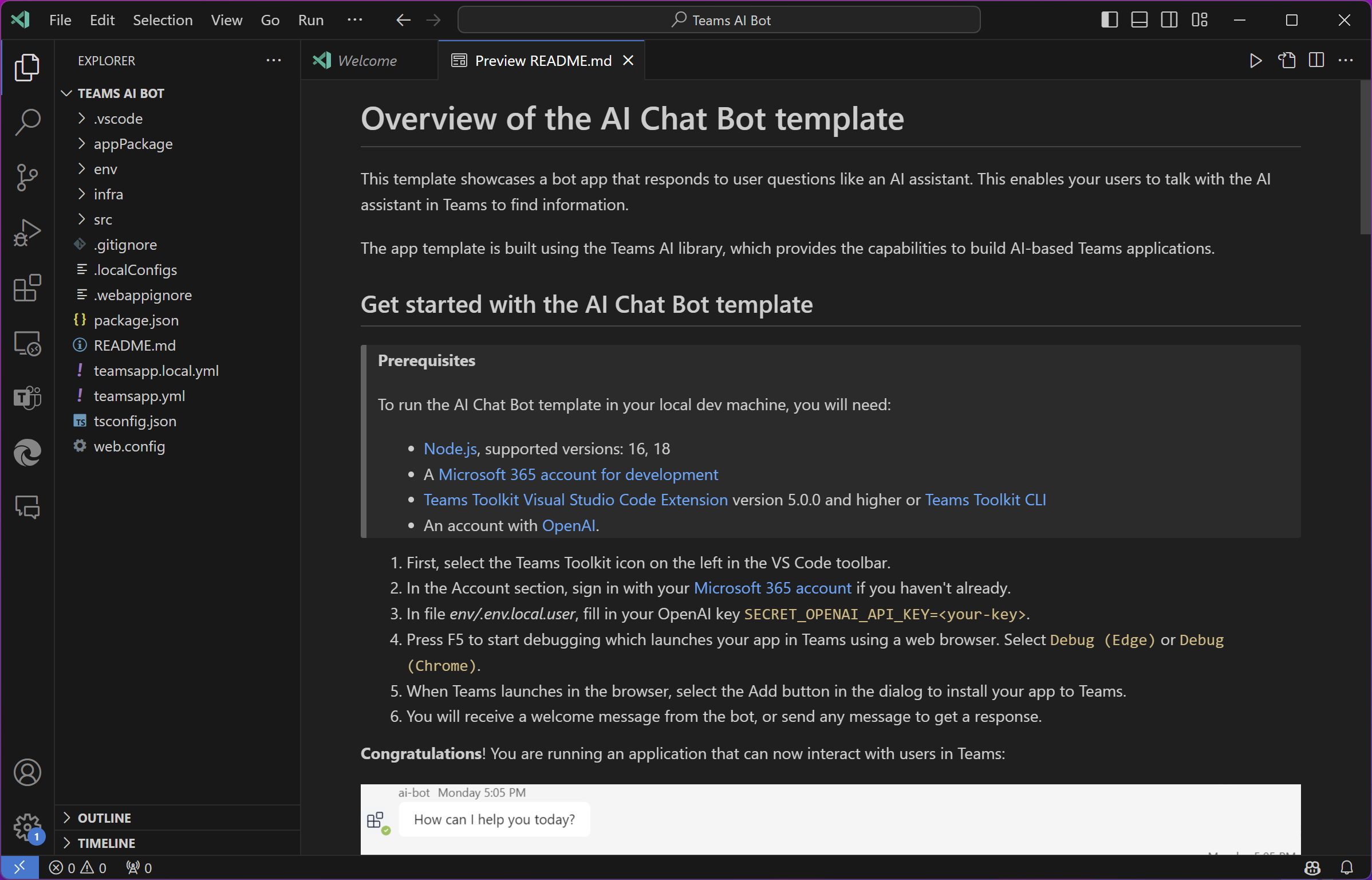
Task: Click the Accounts icon at bottom of sidebar
Action: (x=27, y=770)
